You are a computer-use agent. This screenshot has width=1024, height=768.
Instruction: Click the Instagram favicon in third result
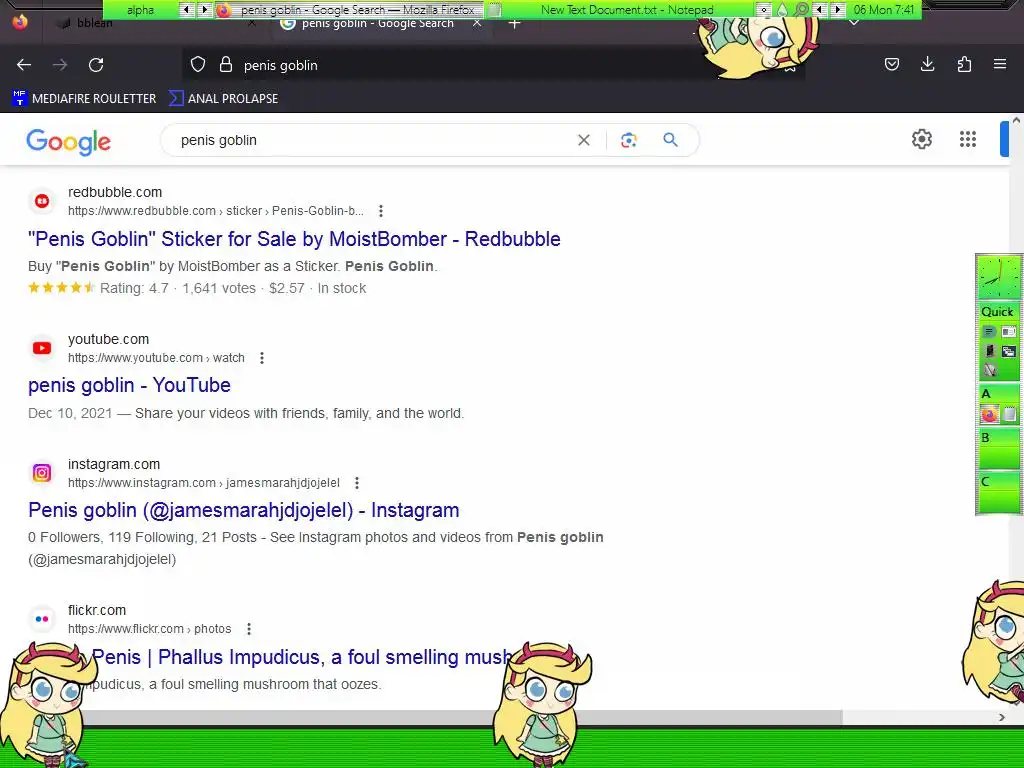coord(42,473)
